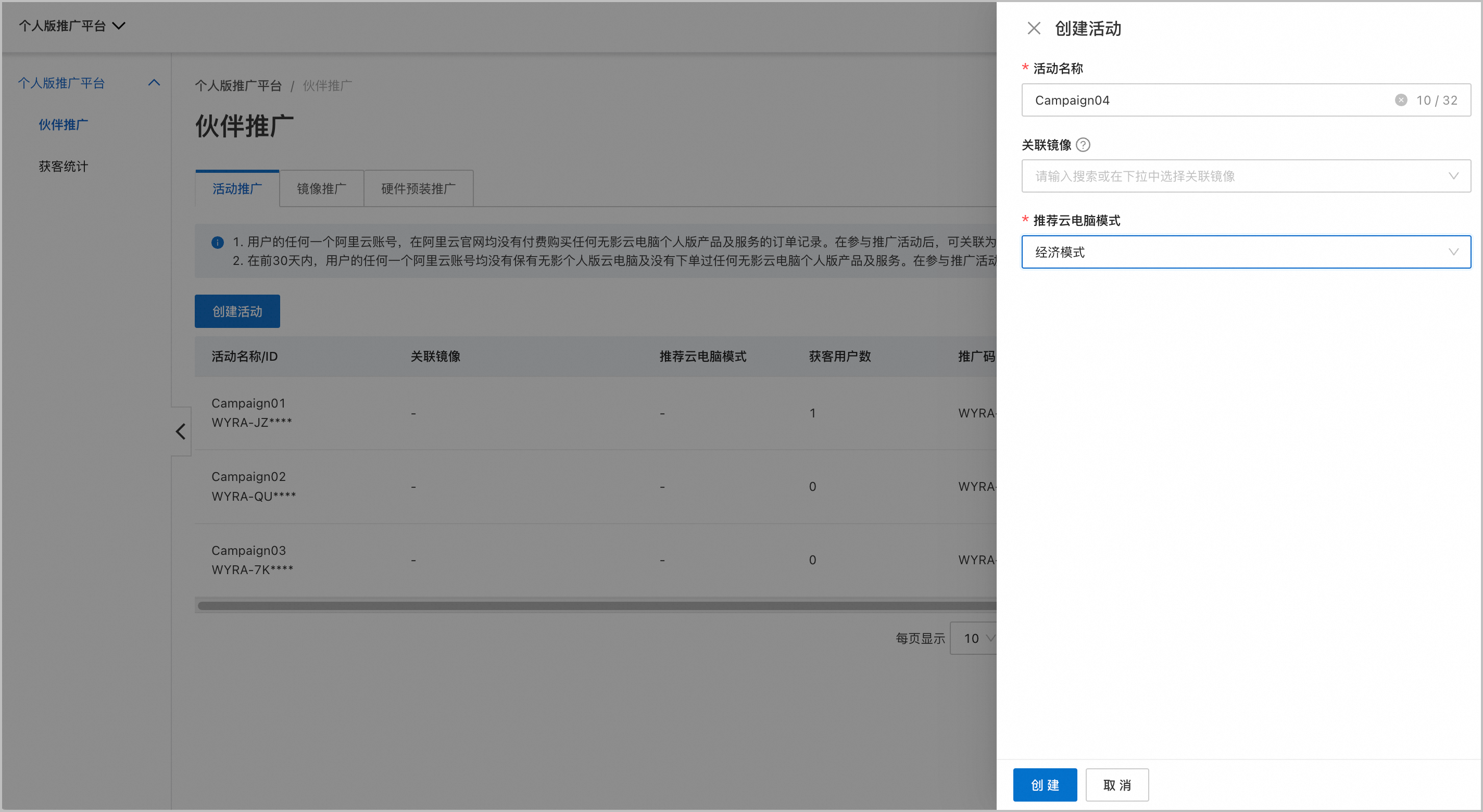
Task: Click the 创建 button to confirm creation
Action: 1045,784
